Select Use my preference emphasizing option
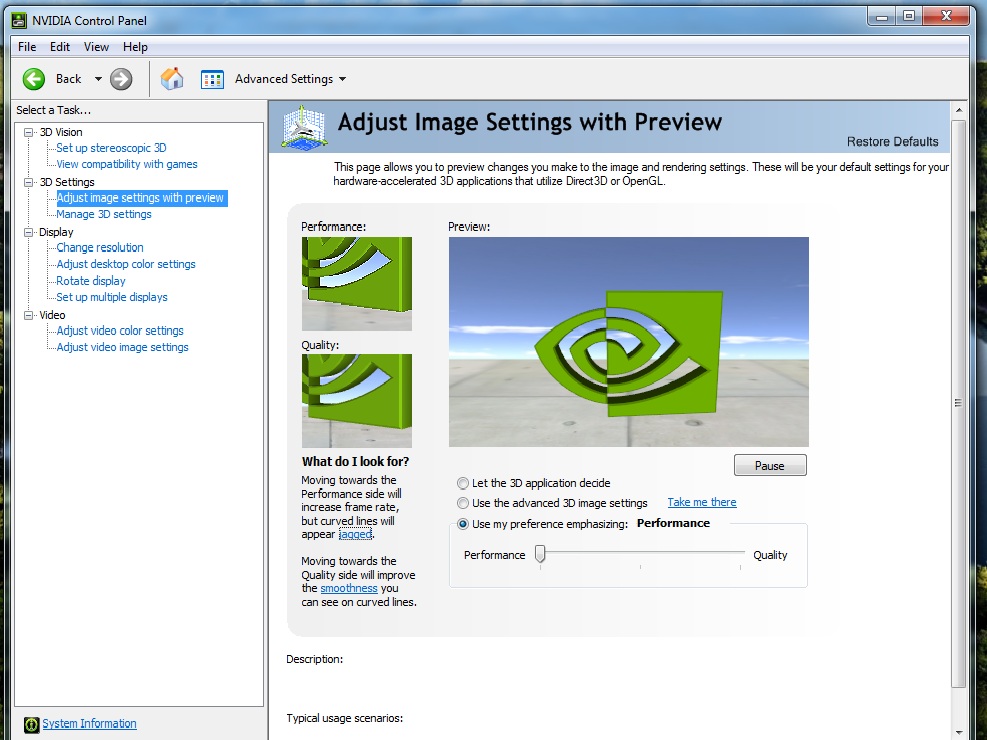The height and width of the screenshot is (740, 987). pos(463,524)
